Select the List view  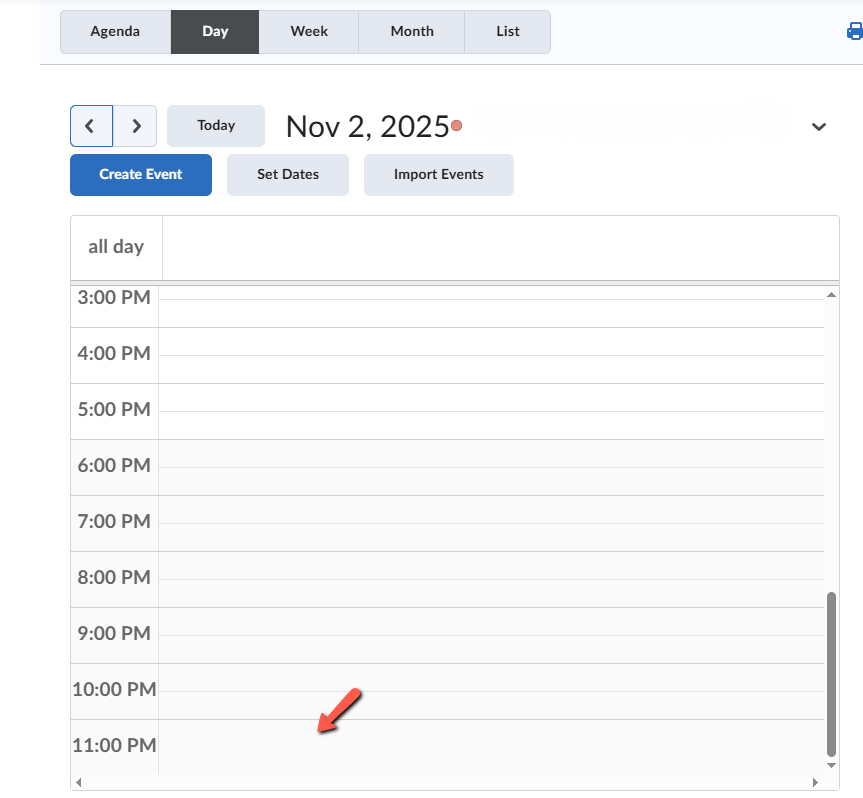point(507,31)
